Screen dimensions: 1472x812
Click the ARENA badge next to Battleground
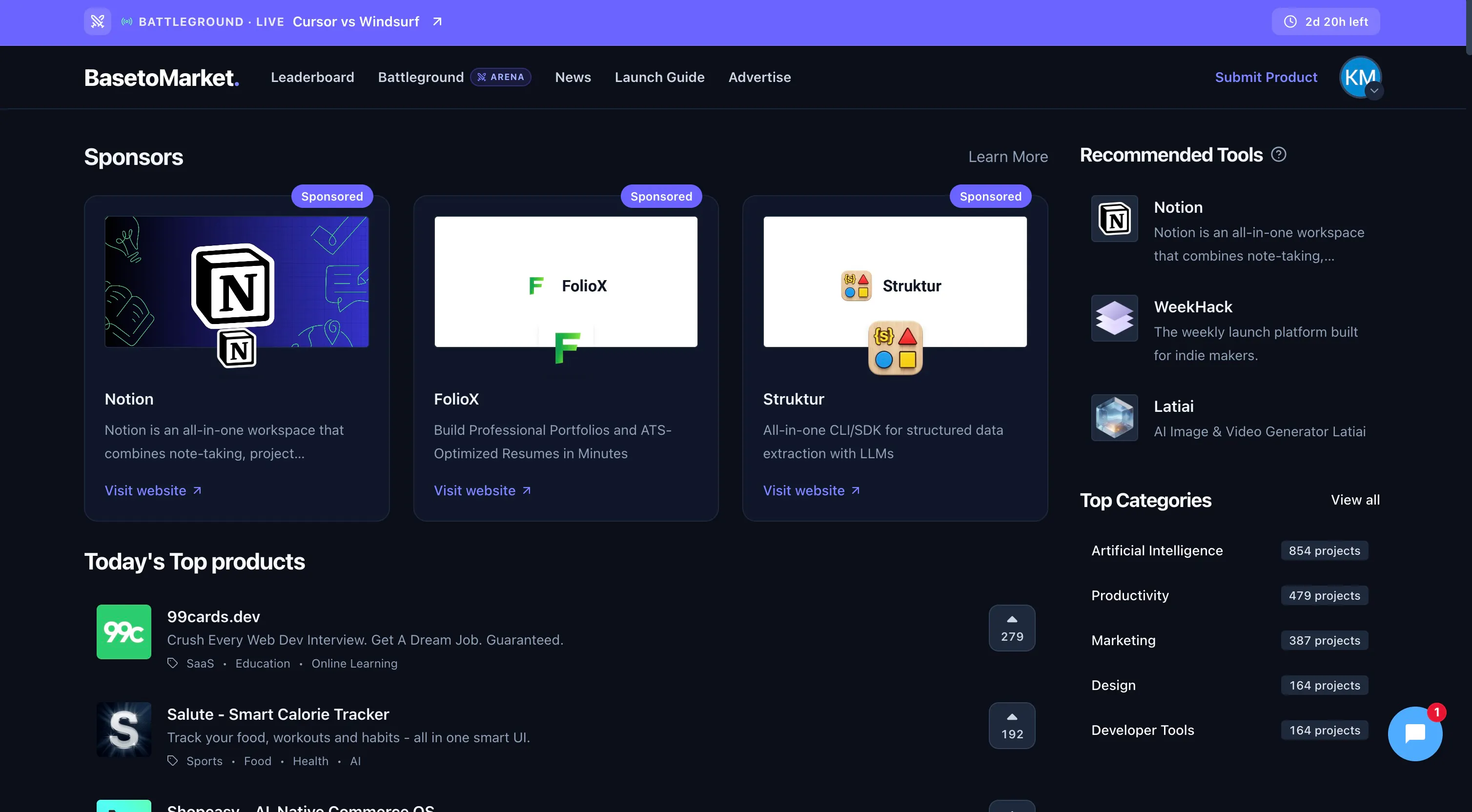501,77
